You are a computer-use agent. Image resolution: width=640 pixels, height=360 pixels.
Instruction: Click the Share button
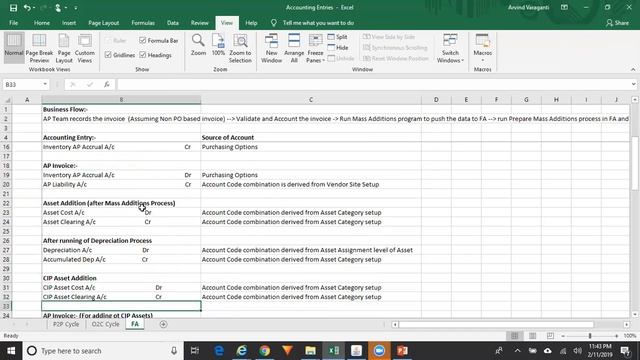[617, 23]
